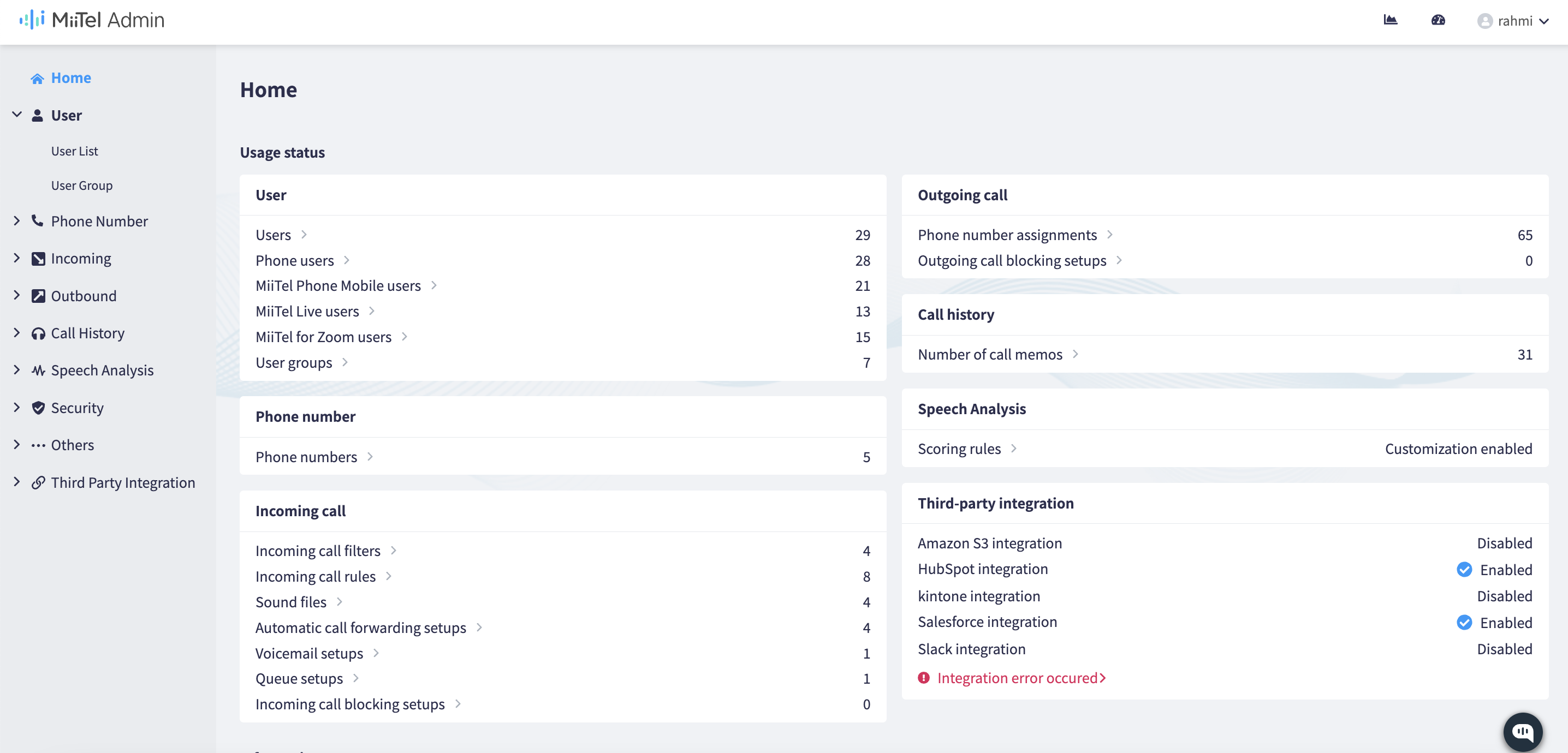1568x753 pixels.
Task: Click the Home house icon
Action: [38, 79]
